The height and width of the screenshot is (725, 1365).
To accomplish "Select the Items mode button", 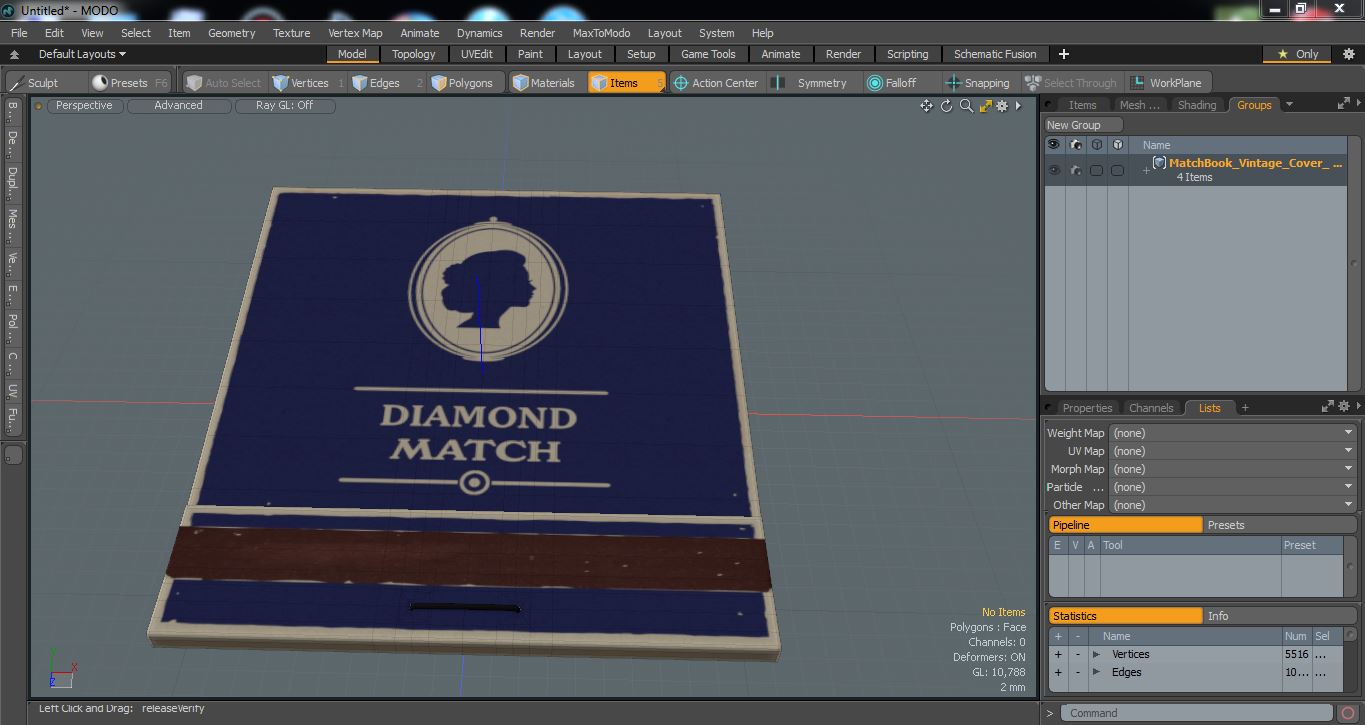I will pos(626,83).
